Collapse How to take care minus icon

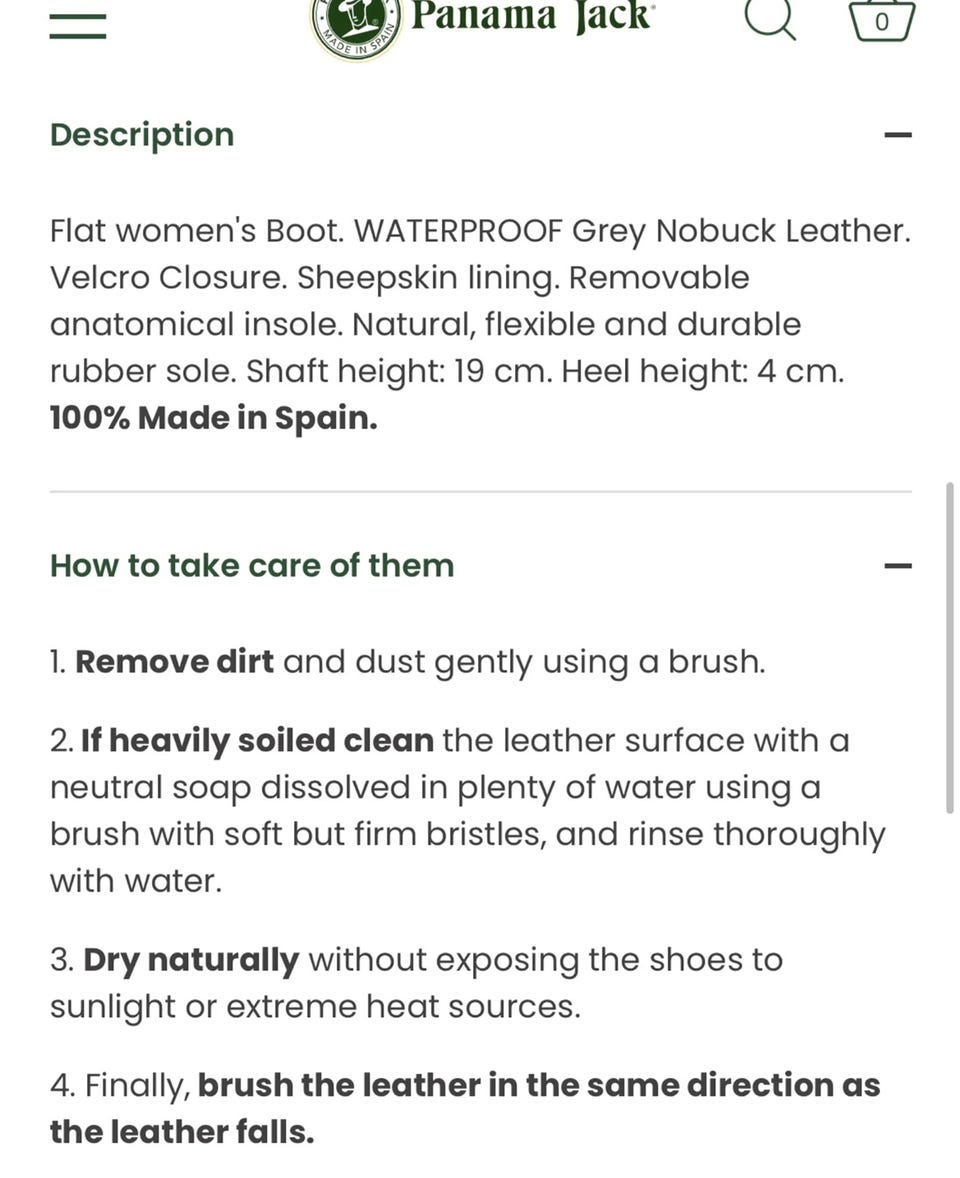[x=898, y=566]
